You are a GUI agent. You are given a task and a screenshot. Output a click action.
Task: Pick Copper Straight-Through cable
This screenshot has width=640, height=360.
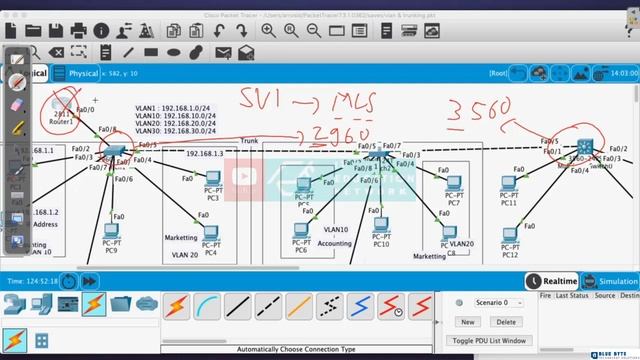[x=238, y=307]
